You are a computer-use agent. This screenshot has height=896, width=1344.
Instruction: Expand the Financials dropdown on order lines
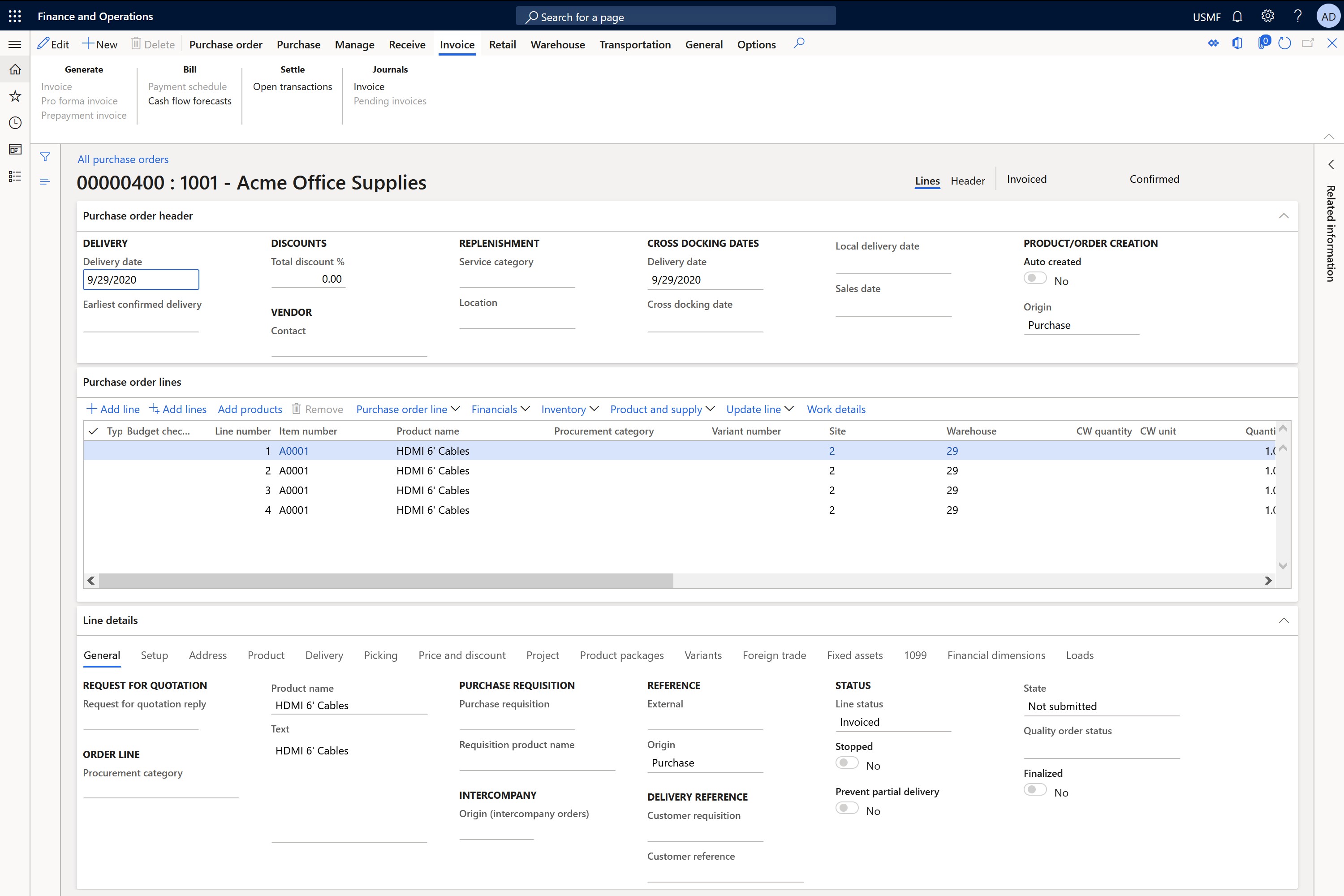pos(499,409)
